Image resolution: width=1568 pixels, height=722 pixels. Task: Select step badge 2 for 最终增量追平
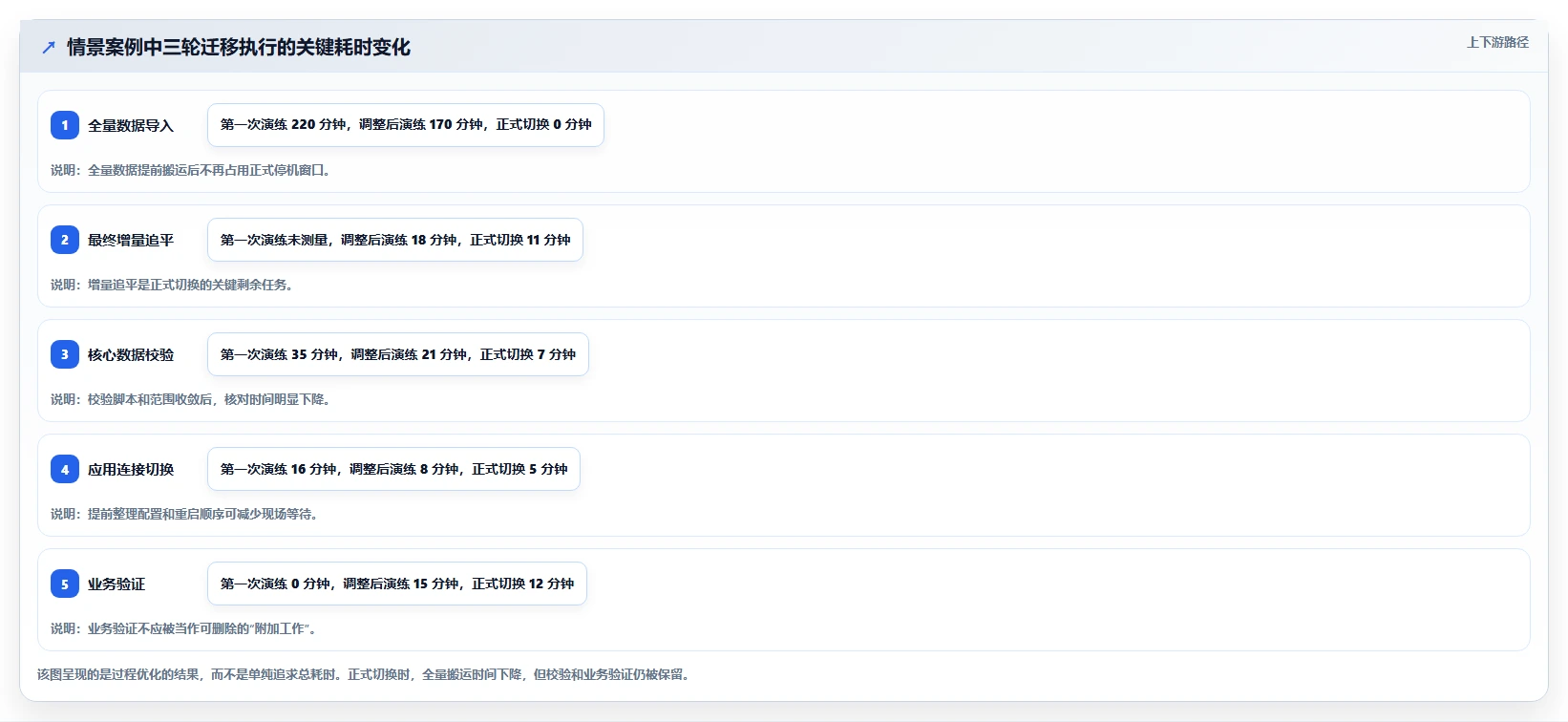coord(65,240)
